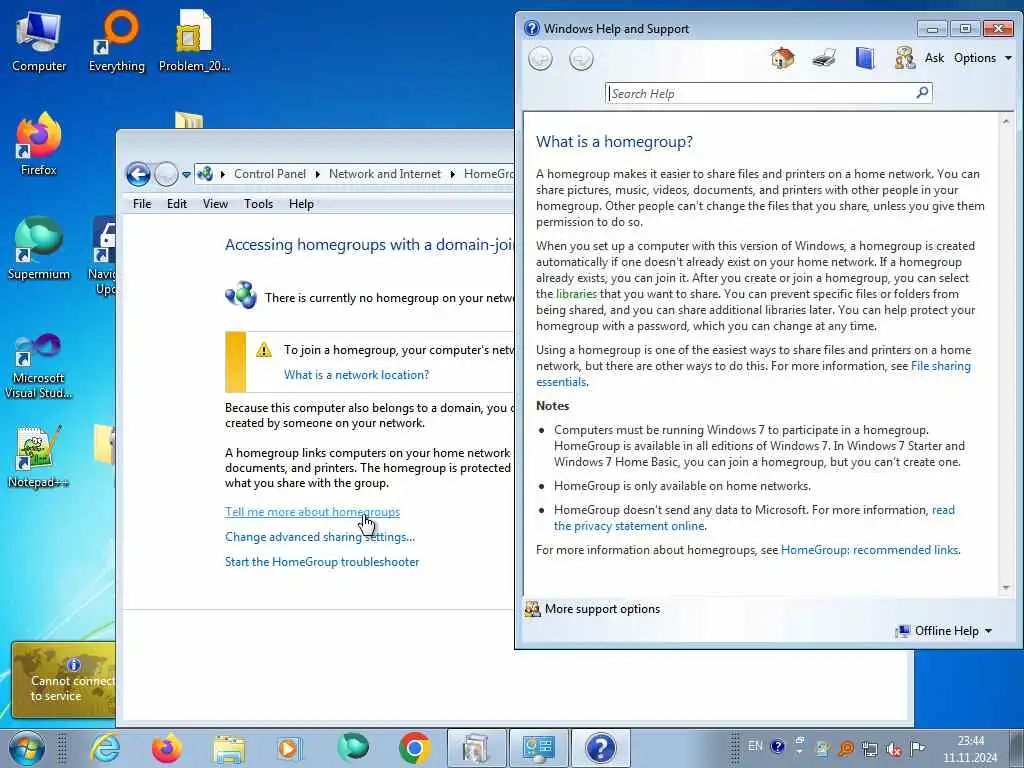This screenshot has width=1024, height=768.
Task: Open the View menu
Action: click(216, 204)
